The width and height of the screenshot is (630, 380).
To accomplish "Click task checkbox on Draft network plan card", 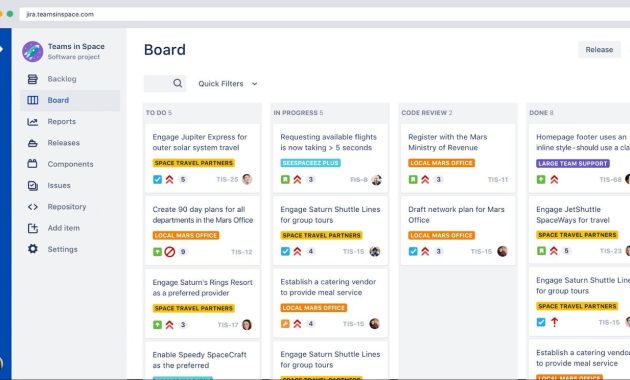I will [x=413, y=251].
